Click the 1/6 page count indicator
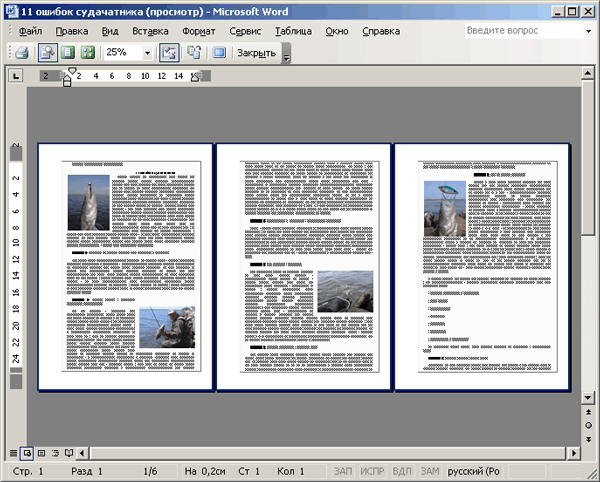Image resolution: width=600 pixels, height=482 pixels. click(x=150, y=471)
